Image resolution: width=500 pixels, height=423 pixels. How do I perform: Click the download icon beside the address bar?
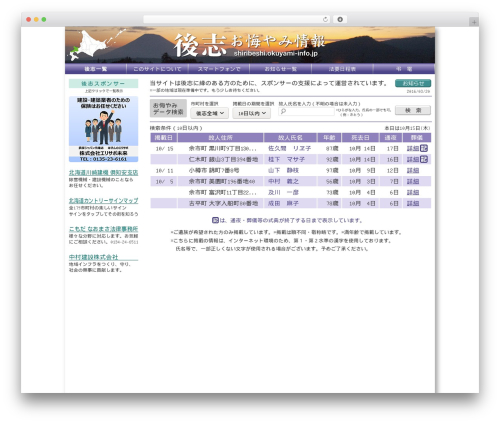pos(340,19)
